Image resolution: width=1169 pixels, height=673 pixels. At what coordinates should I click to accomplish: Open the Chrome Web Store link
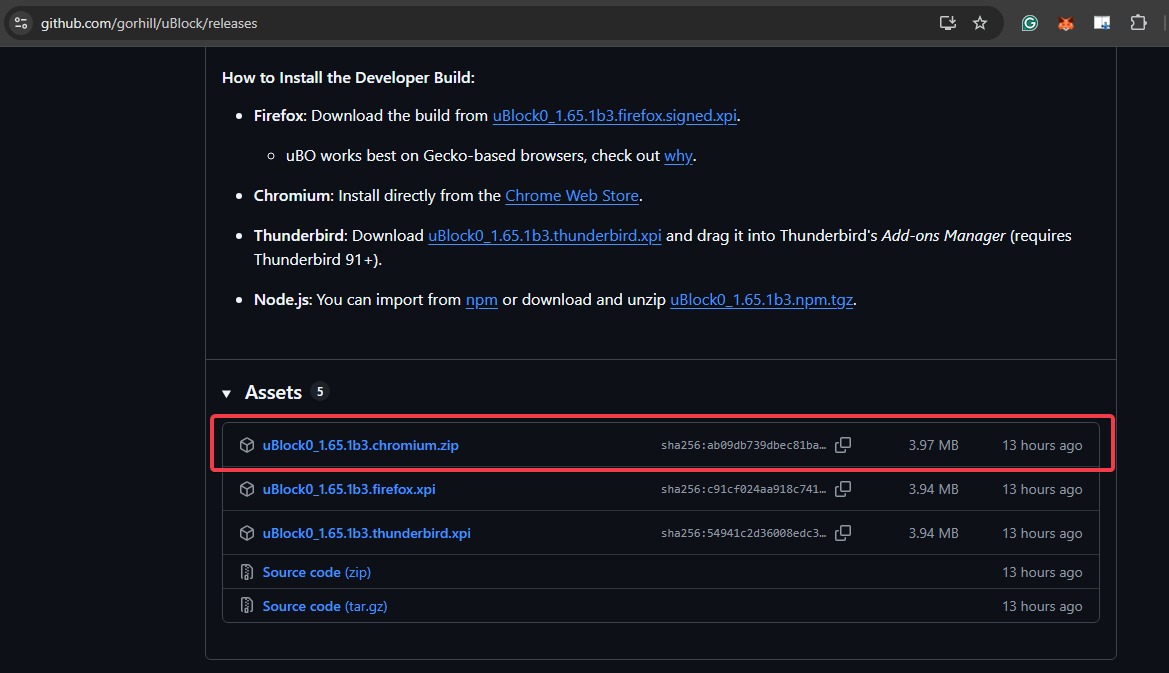tap(571, 196)
